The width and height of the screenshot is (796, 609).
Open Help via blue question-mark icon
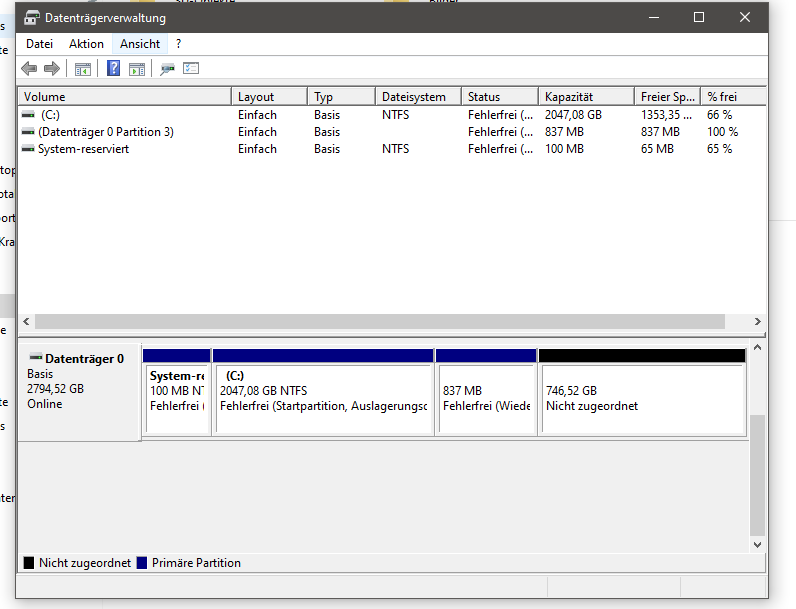pos(113,68)
